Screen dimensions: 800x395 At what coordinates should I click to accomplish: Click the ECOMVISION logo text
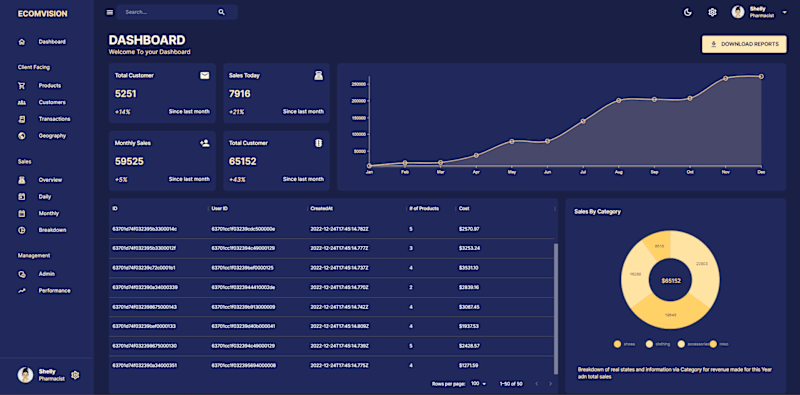(x=42, y=14)
